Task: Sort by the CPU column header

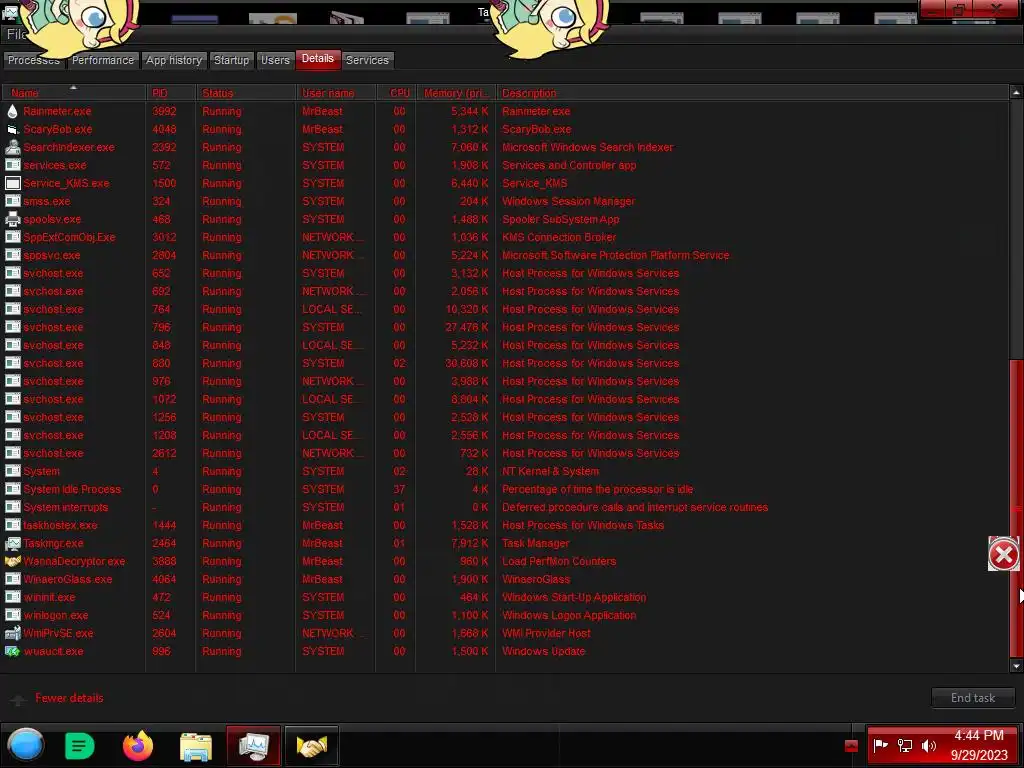Action: 396,93
